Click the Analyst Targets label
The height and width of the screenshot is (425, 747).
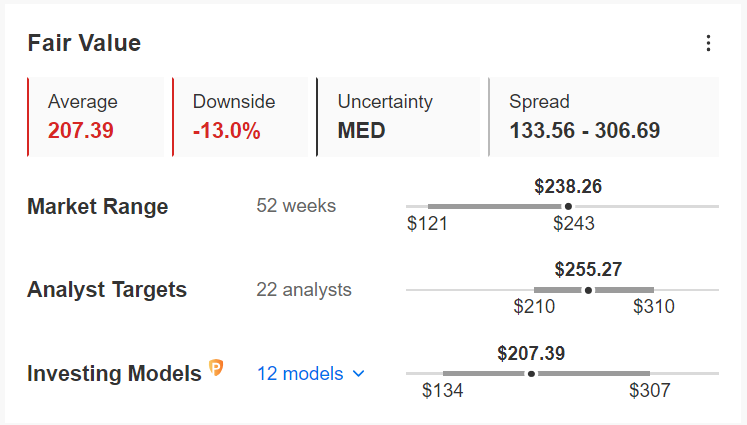107,289
